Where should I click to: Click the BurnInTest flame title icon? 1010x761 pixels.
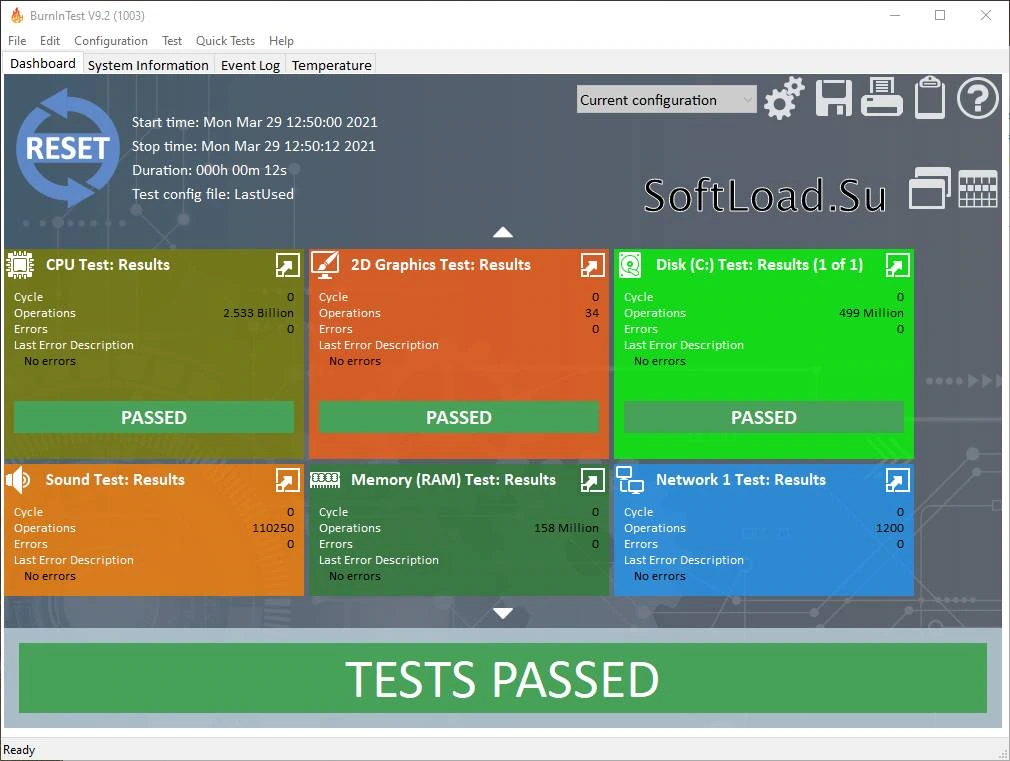click(17, 15)
